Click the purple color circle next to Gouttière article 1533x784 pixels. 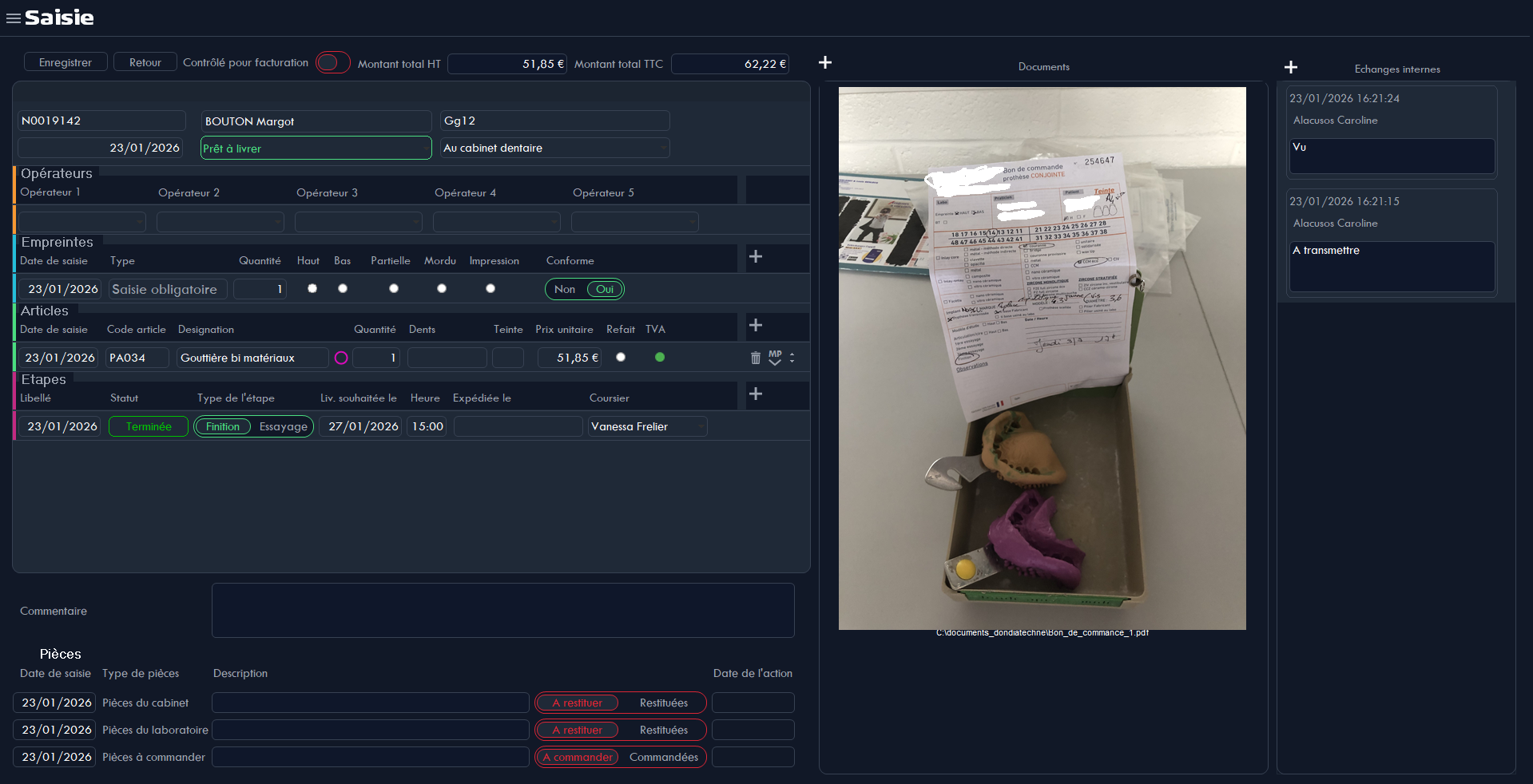[x=341, y=358]
